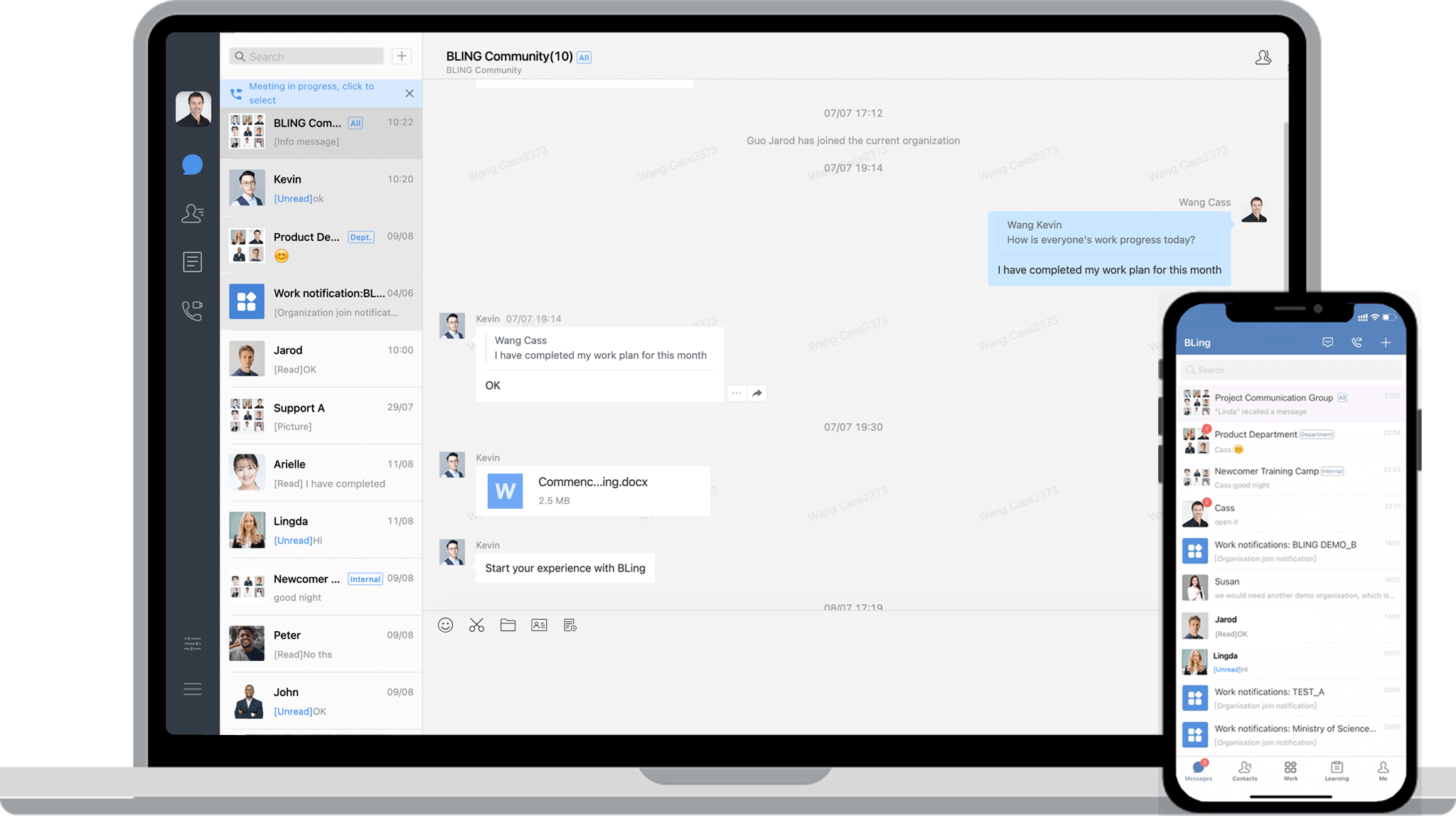Screen dimensions: 1456x816
Task: Open Work tab on phone
Action: tap(1290, 771)
